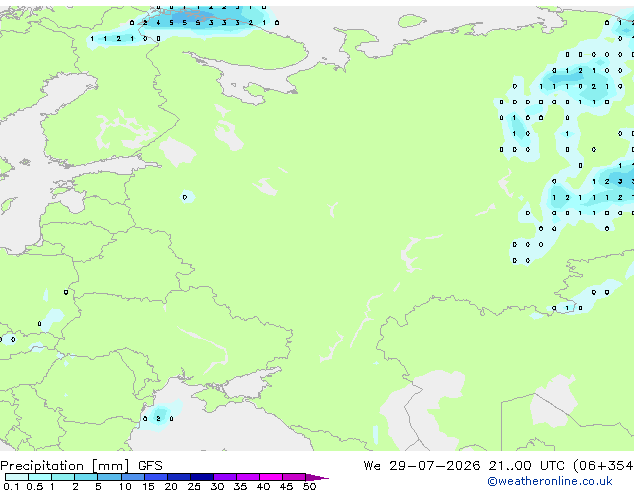Screen dimensions: 634x490
Task: Click the "GFS" model label
Action: pyautogui.click(x=150, y=466)
